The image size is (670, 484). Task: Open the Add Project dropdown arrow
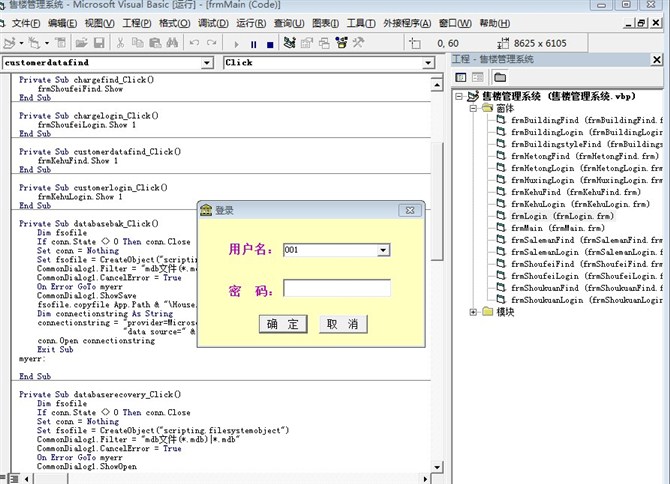[x=21, y=43]
